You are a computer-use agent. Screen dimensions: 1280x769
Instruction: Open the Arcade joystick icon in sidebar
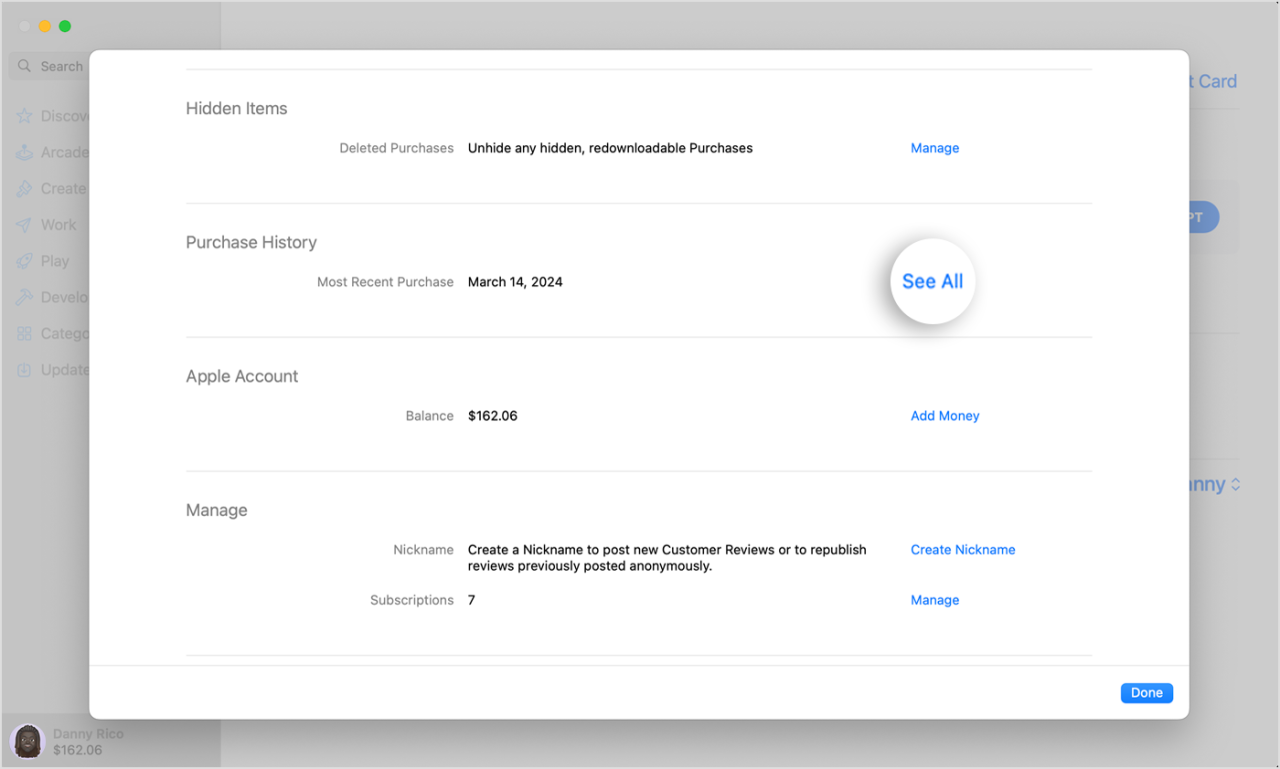tap(24, 152)
